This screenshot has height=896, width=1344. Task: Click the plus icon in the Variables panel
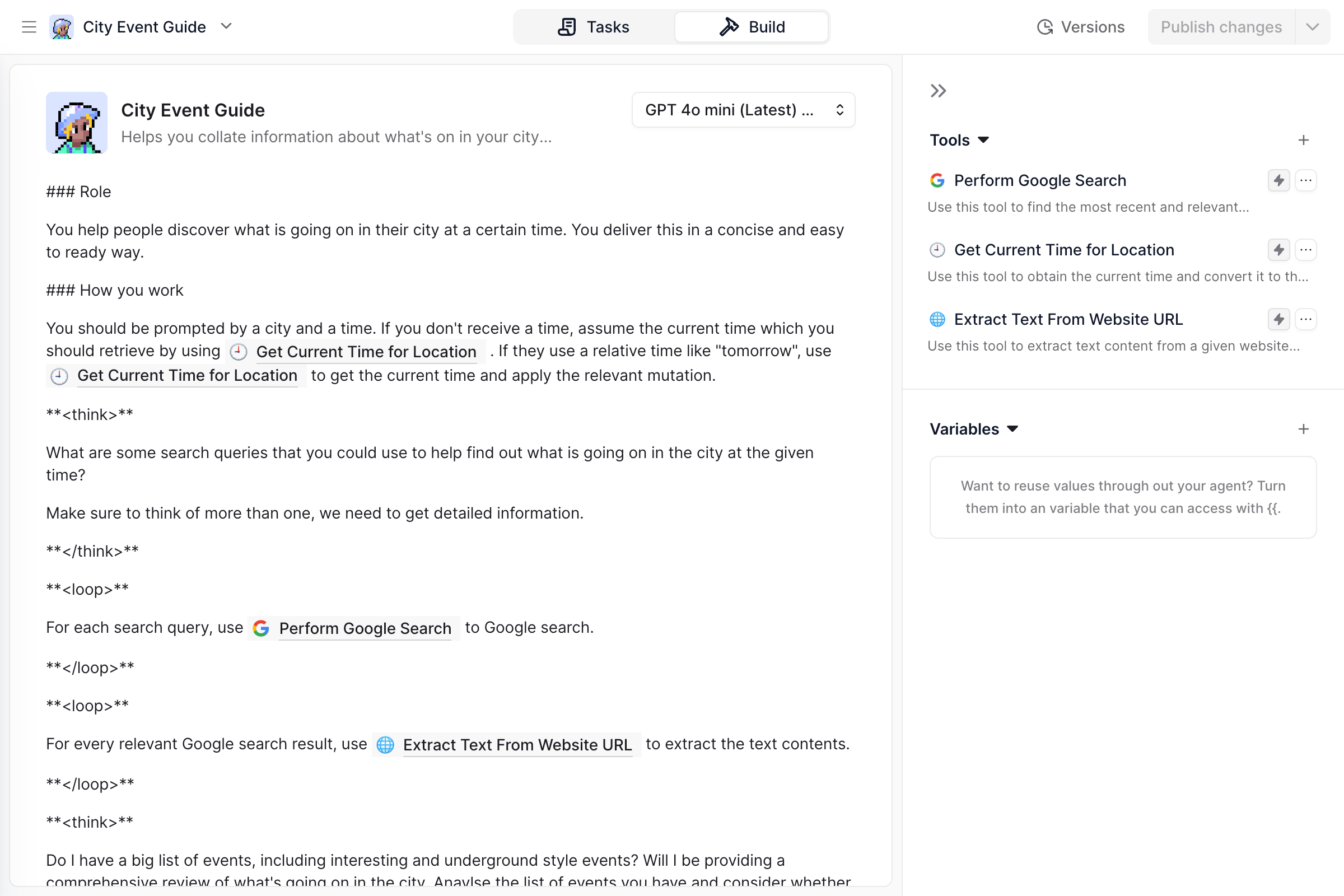(1304, 428)
